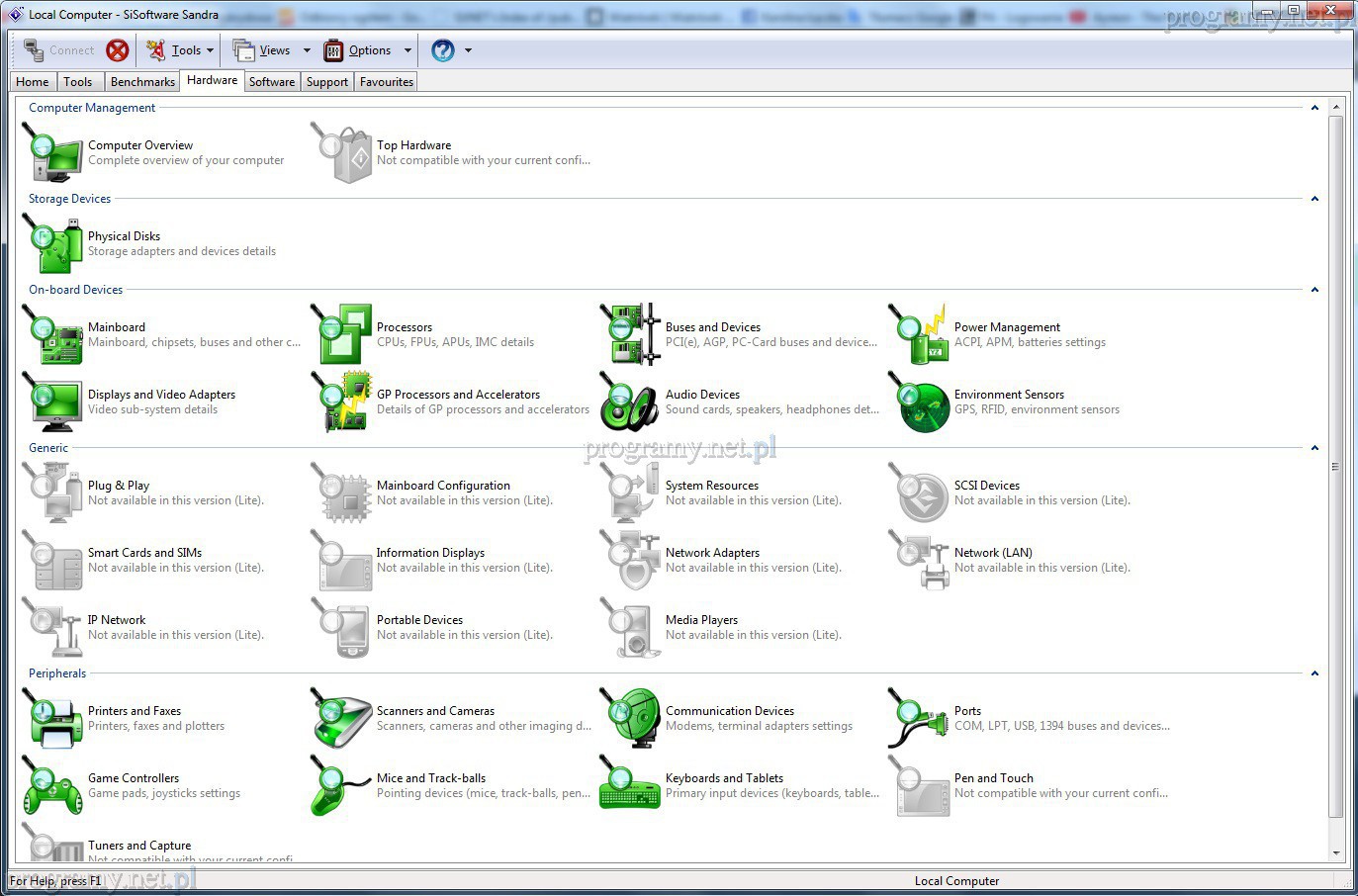
Task: Click the red disconnect icon in toolbar
Action: click(x=118, y=50)
